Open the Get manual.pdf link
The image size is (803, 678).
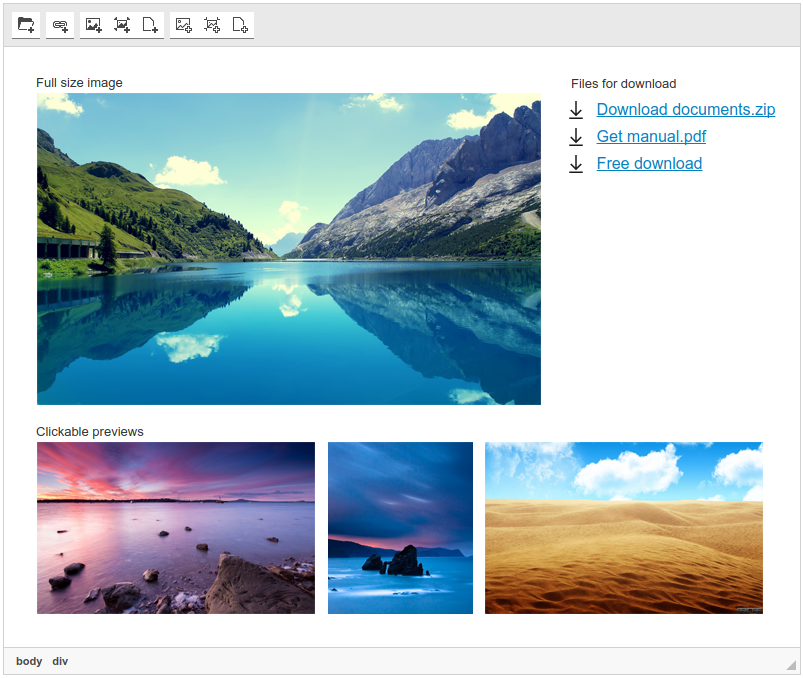point(651,137)
